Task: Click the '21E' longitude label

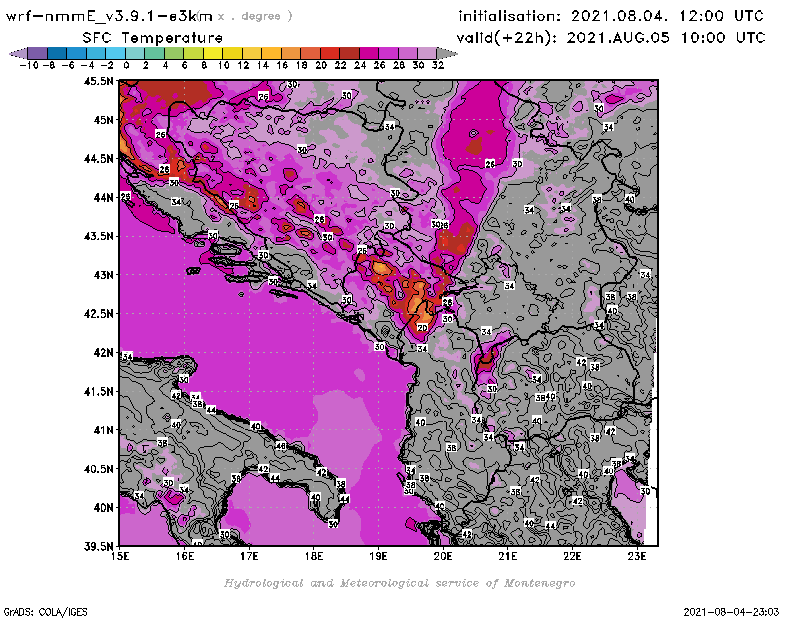Action: 508,556
